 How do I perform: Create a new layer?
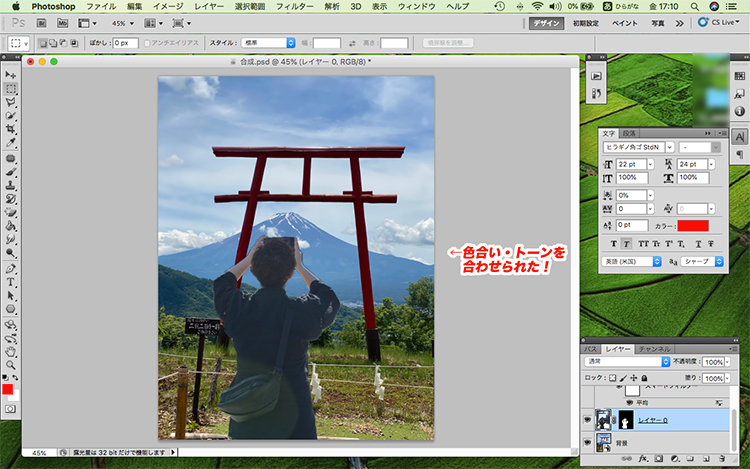pos(706,459)
